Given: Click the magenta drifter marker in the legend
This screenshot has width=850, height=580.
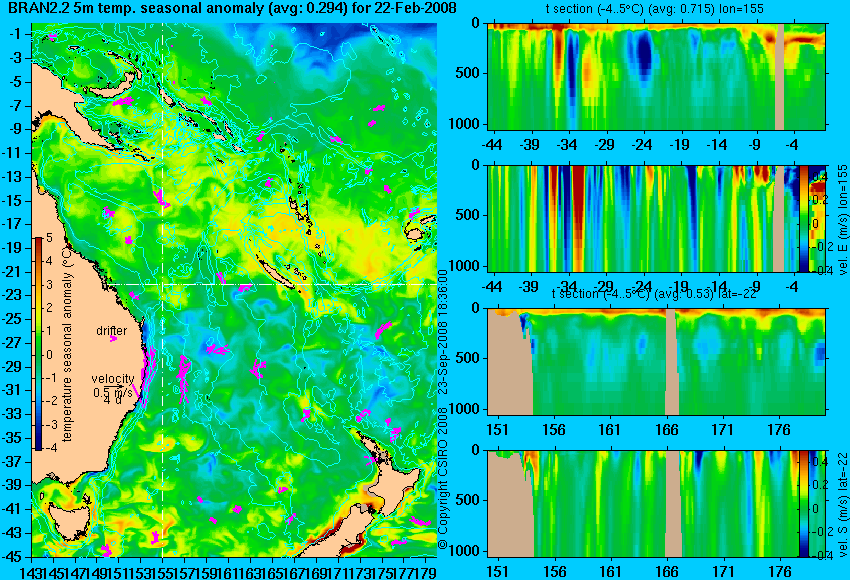Looking at the screenshot, I should [113, 339].
